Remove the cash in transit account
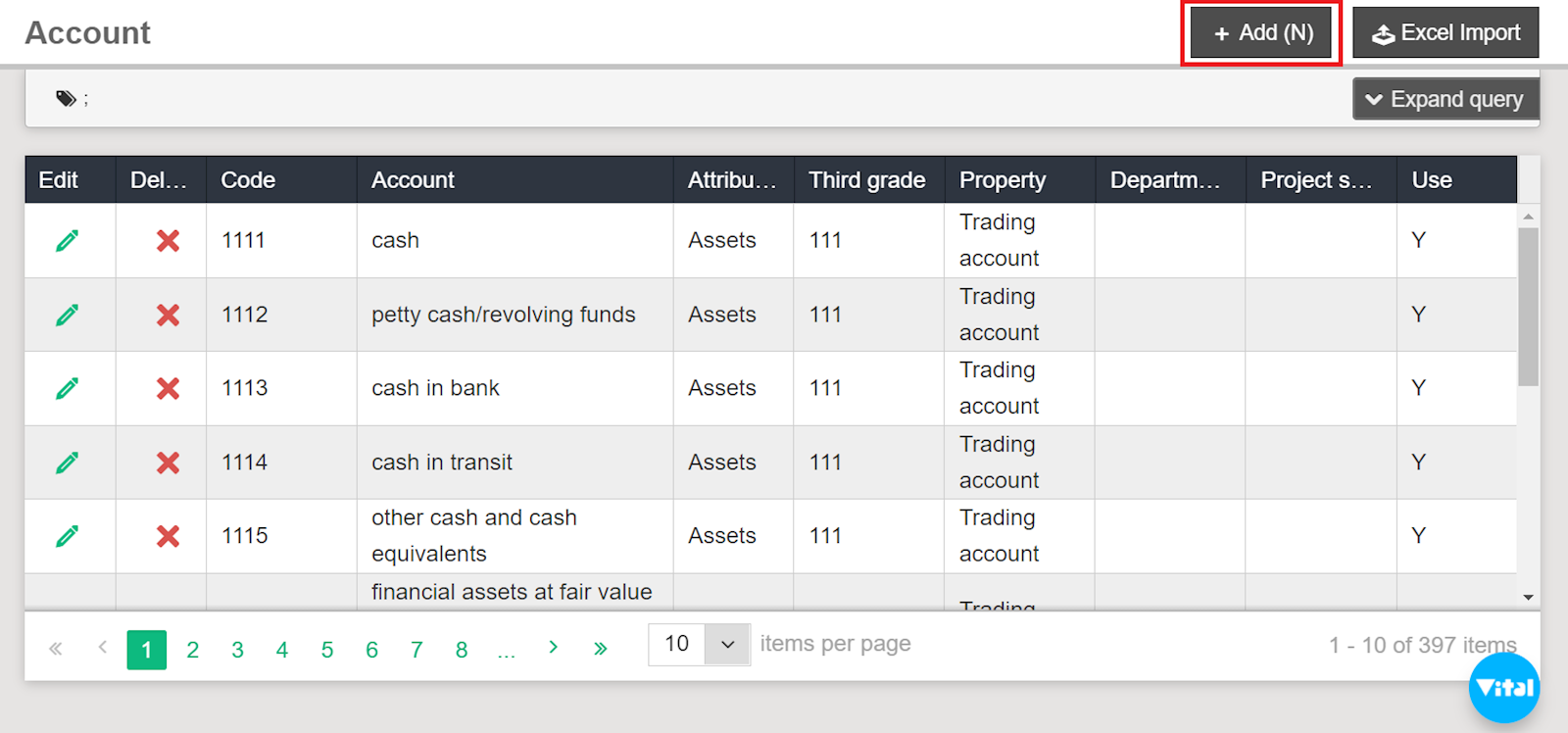The height and width of the screenshot is (733, 1568). coord(168,463)
